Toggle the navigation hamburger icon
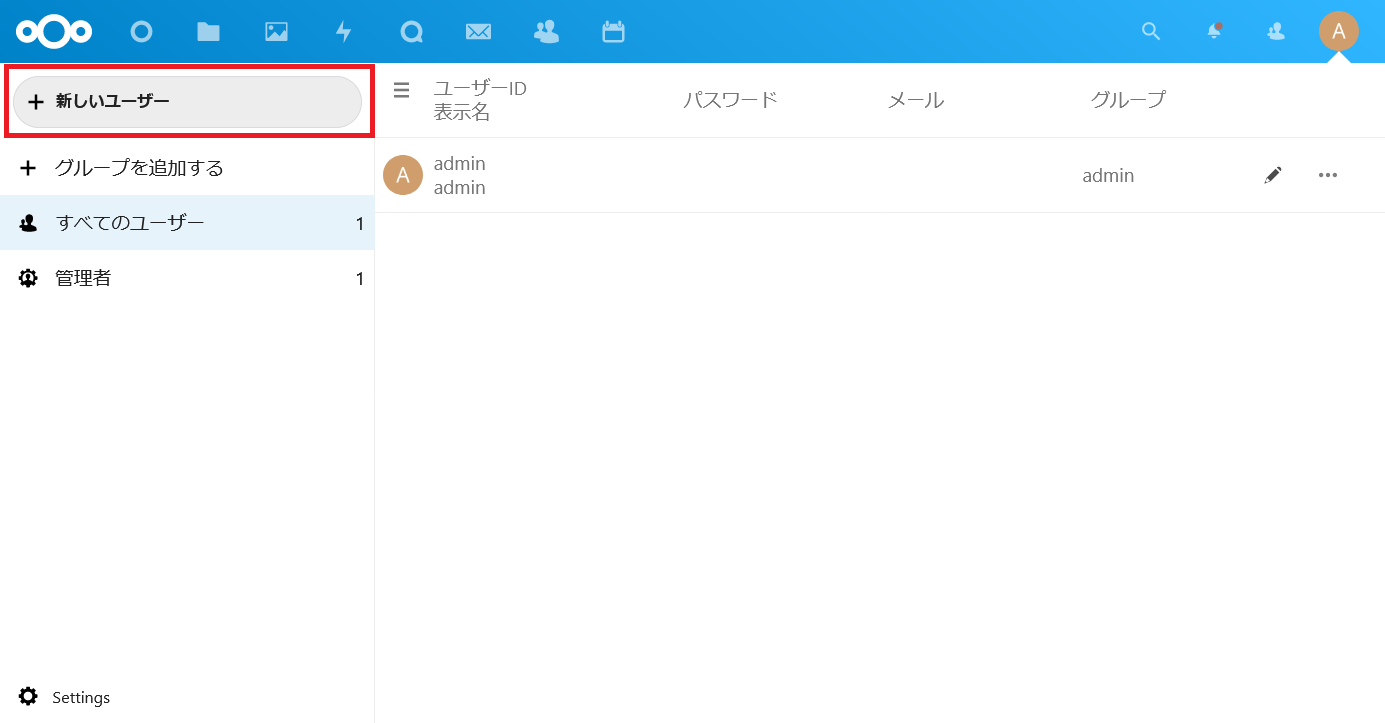Viewport: 1385px width, 723px height. [401, 90]
